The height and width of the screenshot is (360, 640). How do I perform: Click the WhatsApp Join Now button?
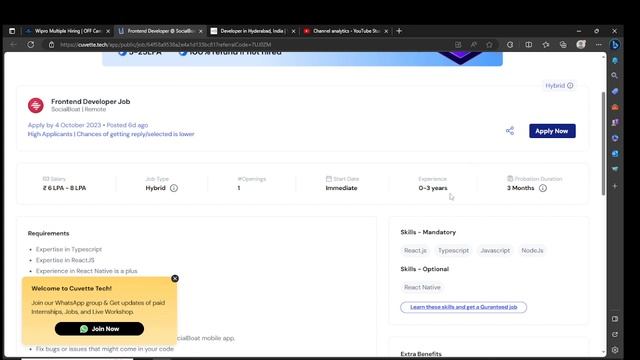pyautogui.click(x=99, y=329)
